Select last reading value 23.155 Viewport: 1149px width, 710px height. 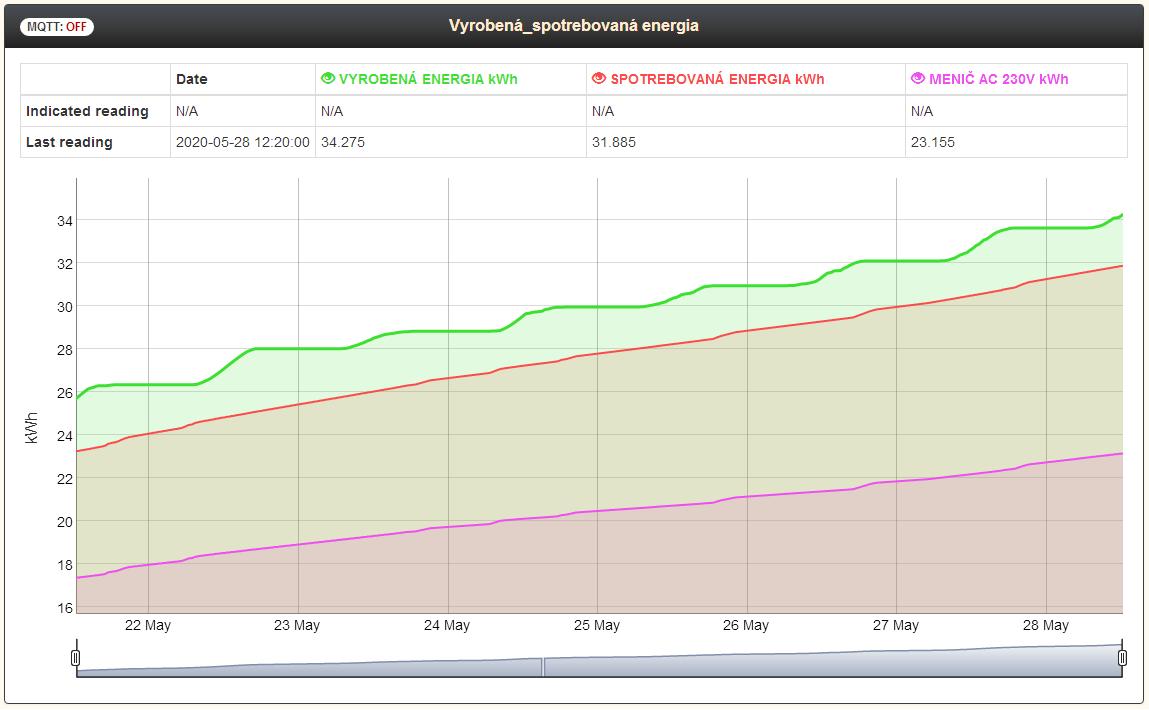(x=932, y=142)
